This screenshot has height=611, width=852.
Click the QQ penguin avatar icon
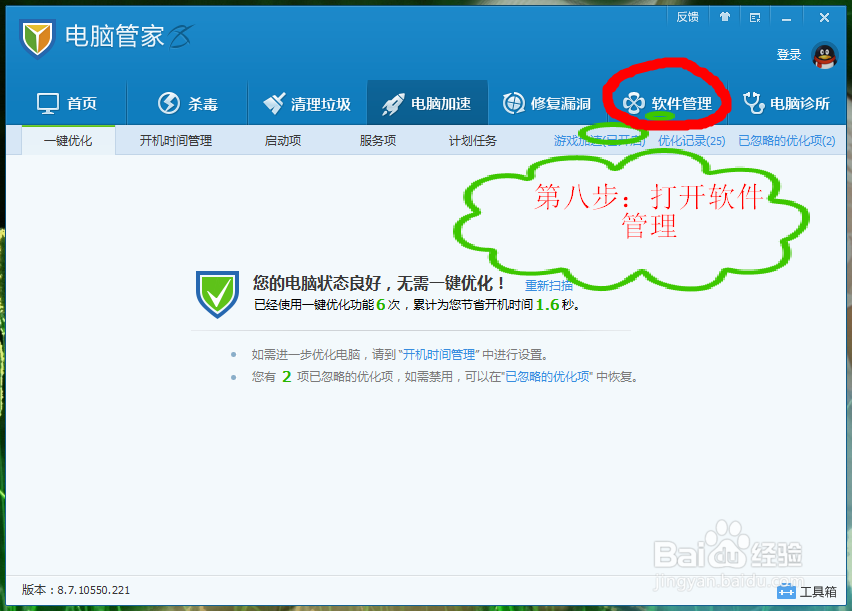tap(825, 55)
